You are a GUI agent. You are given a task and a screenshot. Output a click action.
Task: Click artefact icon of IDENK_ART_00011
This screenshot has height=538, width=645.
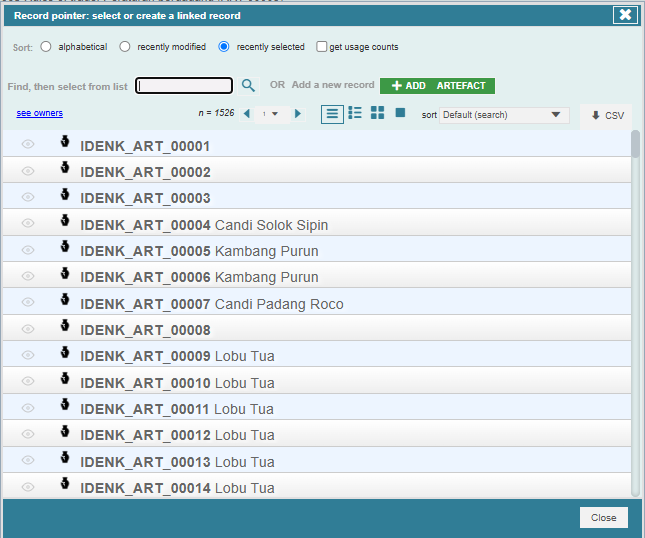[65, 404]
